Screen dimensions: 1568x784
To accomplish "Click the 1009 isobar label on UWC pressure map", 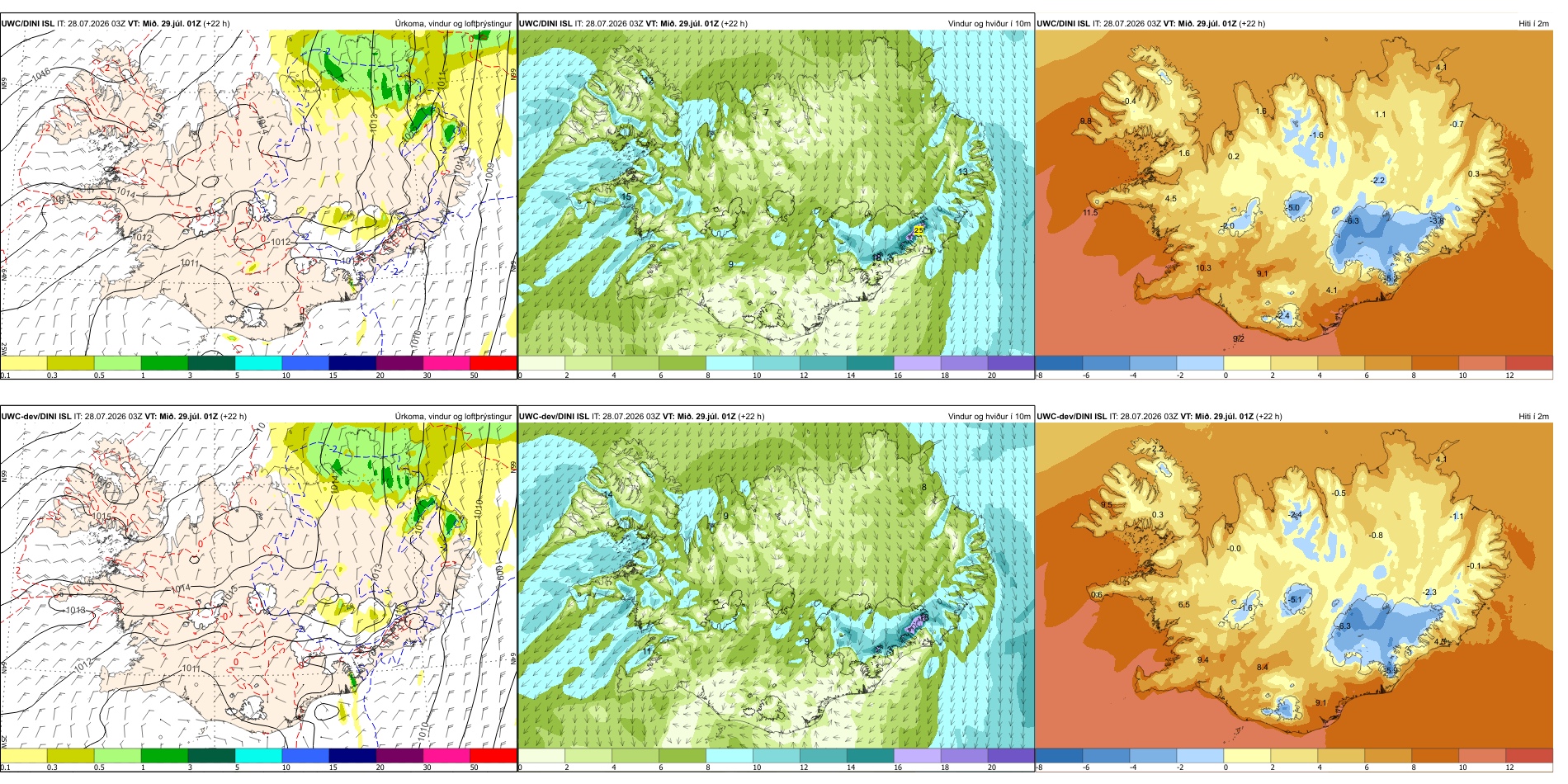I will click(x=489, y=172).
